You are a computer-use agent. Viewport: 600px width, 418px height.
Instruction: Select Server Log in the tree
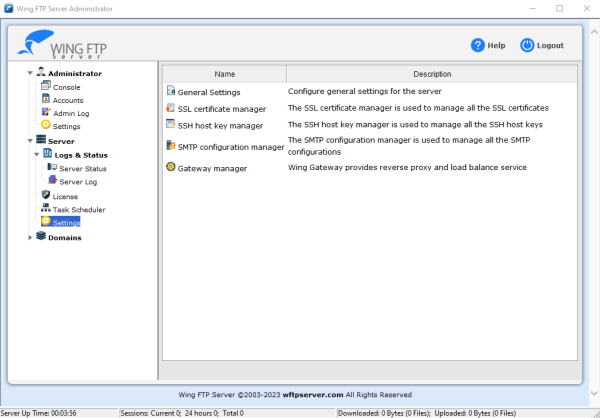[x=78, y=182]
